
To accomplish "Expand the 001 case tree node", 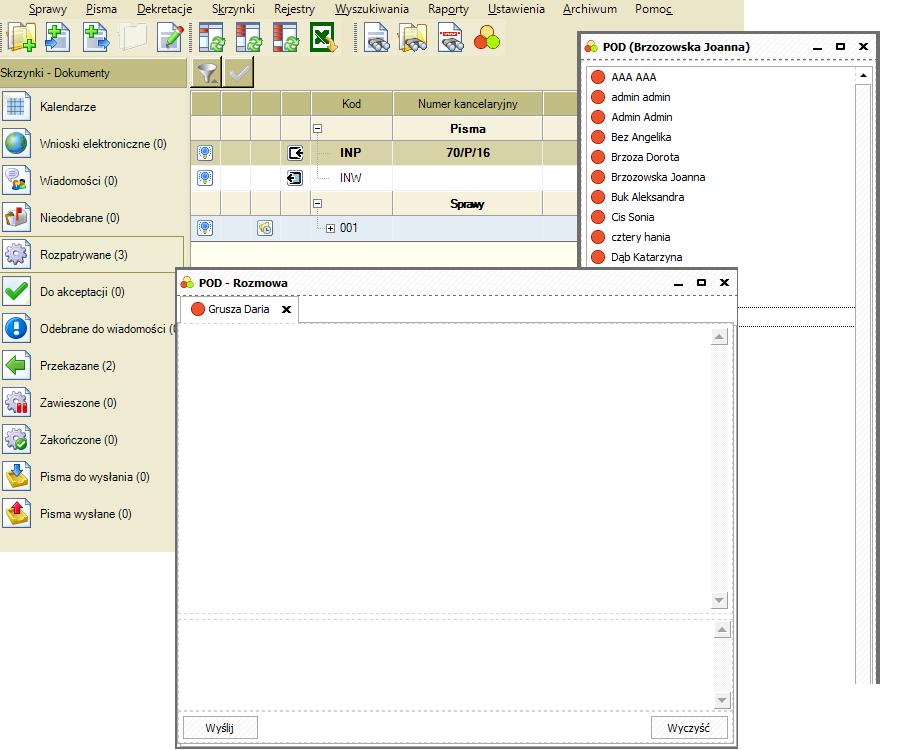I will coord(330,228).
